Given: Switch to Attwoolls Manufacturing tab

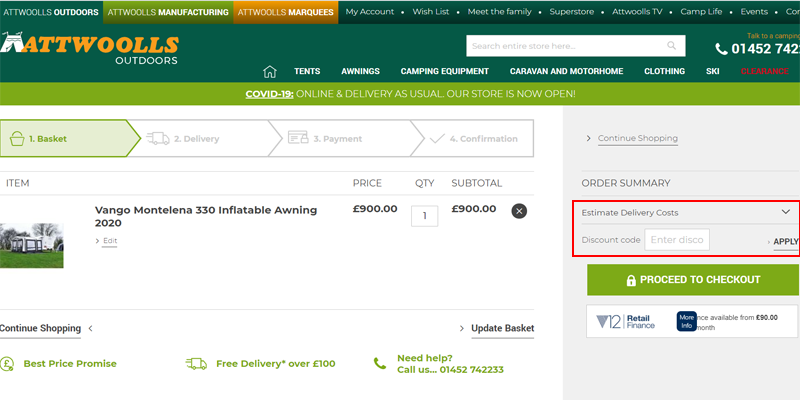Looking at the screenshot, I should tap(168, 12).
